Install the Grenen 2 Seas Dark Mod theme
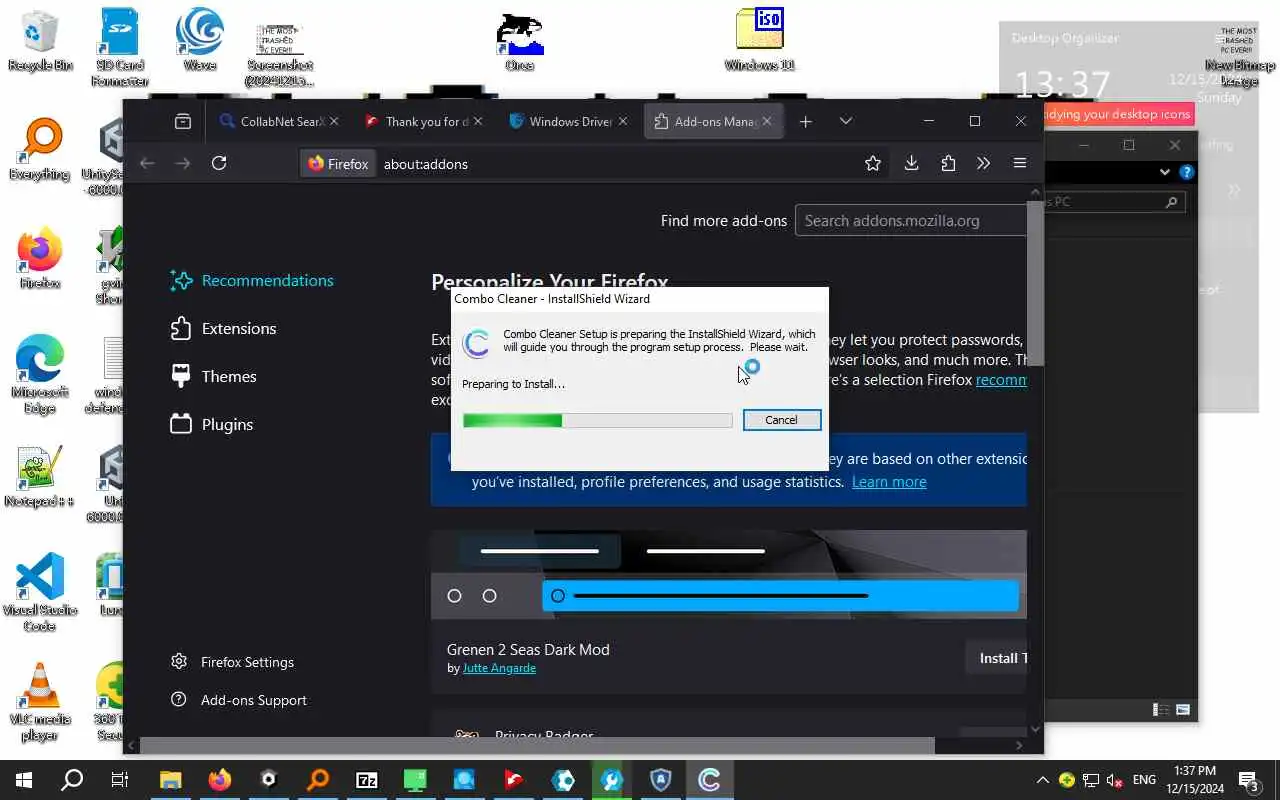Viewport: 1280px width, 800px height. [x=996, y=658]
